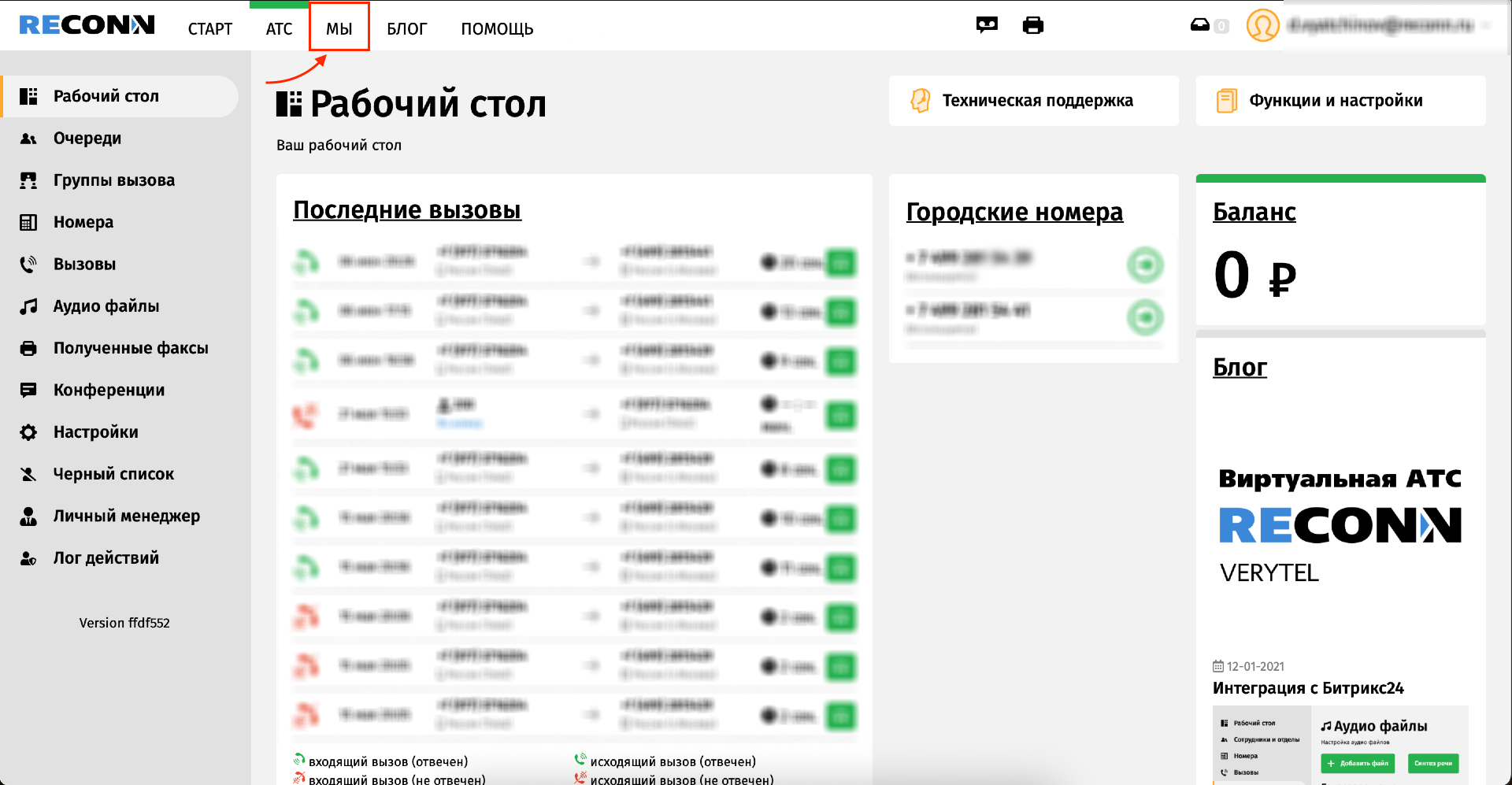The image size is (1512, 785).
Task: Click the Полученные факсы printer icon
Action: pyautogui.click(x=28, y=348)
